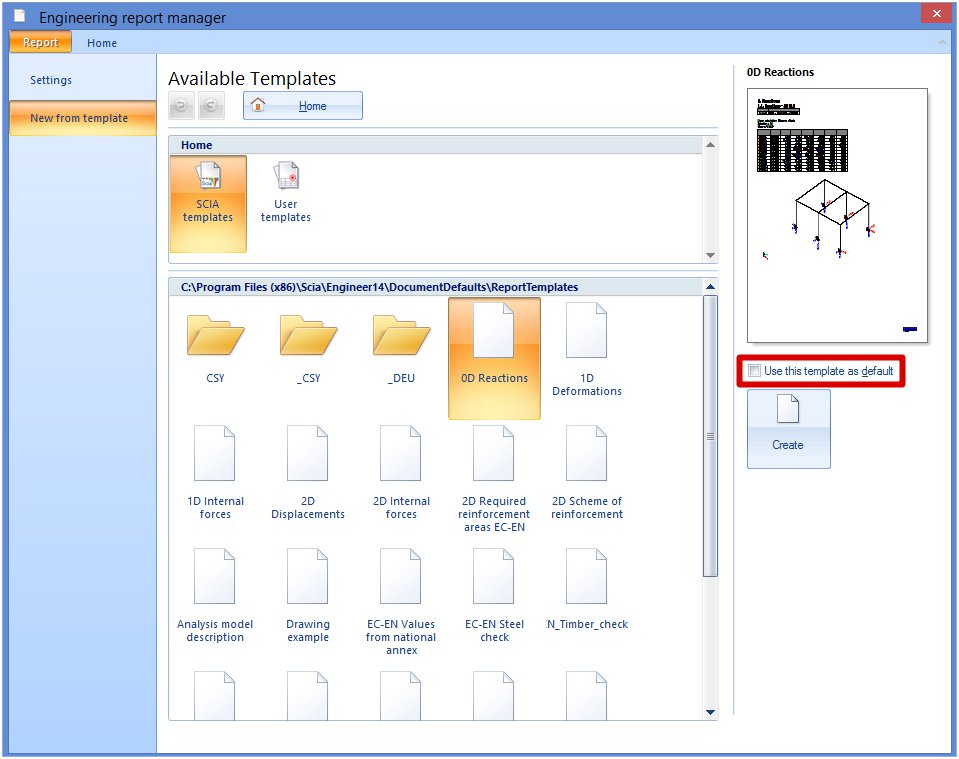The image size is (959, 759).
Task: Click the Create button
Action: (788, 429)
